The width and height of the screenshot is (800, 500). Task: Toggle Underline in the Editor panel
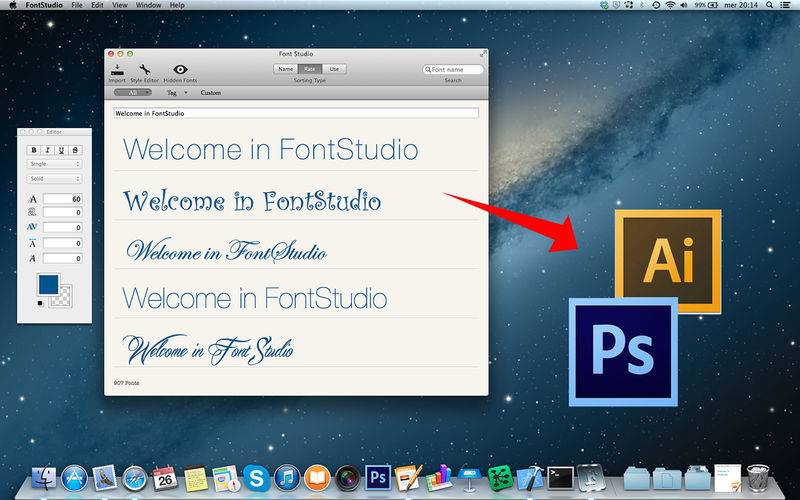(61, 150)
